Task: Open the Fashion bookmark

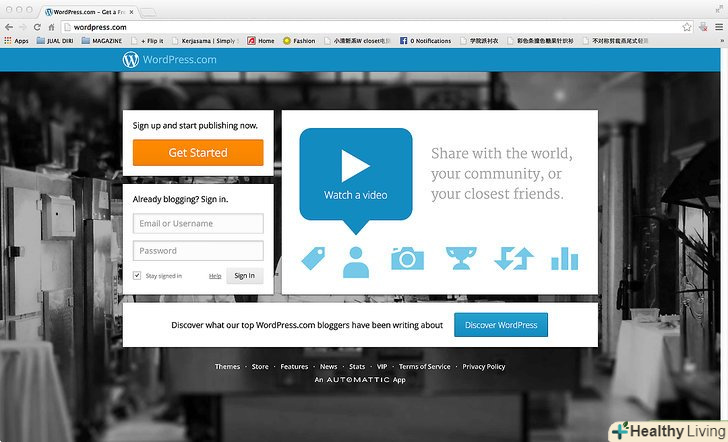Action: pos(299,41)
